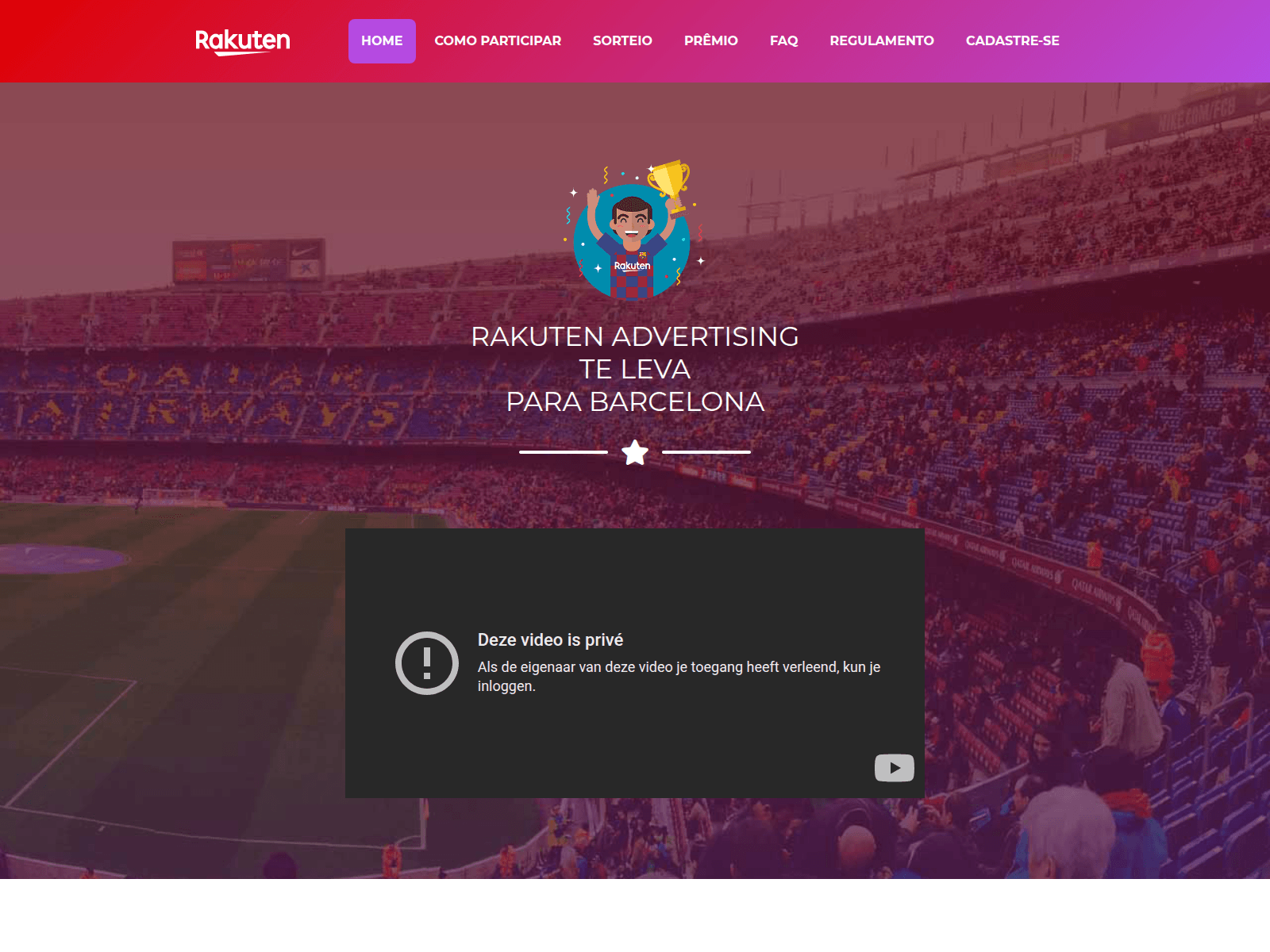
Task: Click the YouTube logo on the video player
Action: click(895, 768)
